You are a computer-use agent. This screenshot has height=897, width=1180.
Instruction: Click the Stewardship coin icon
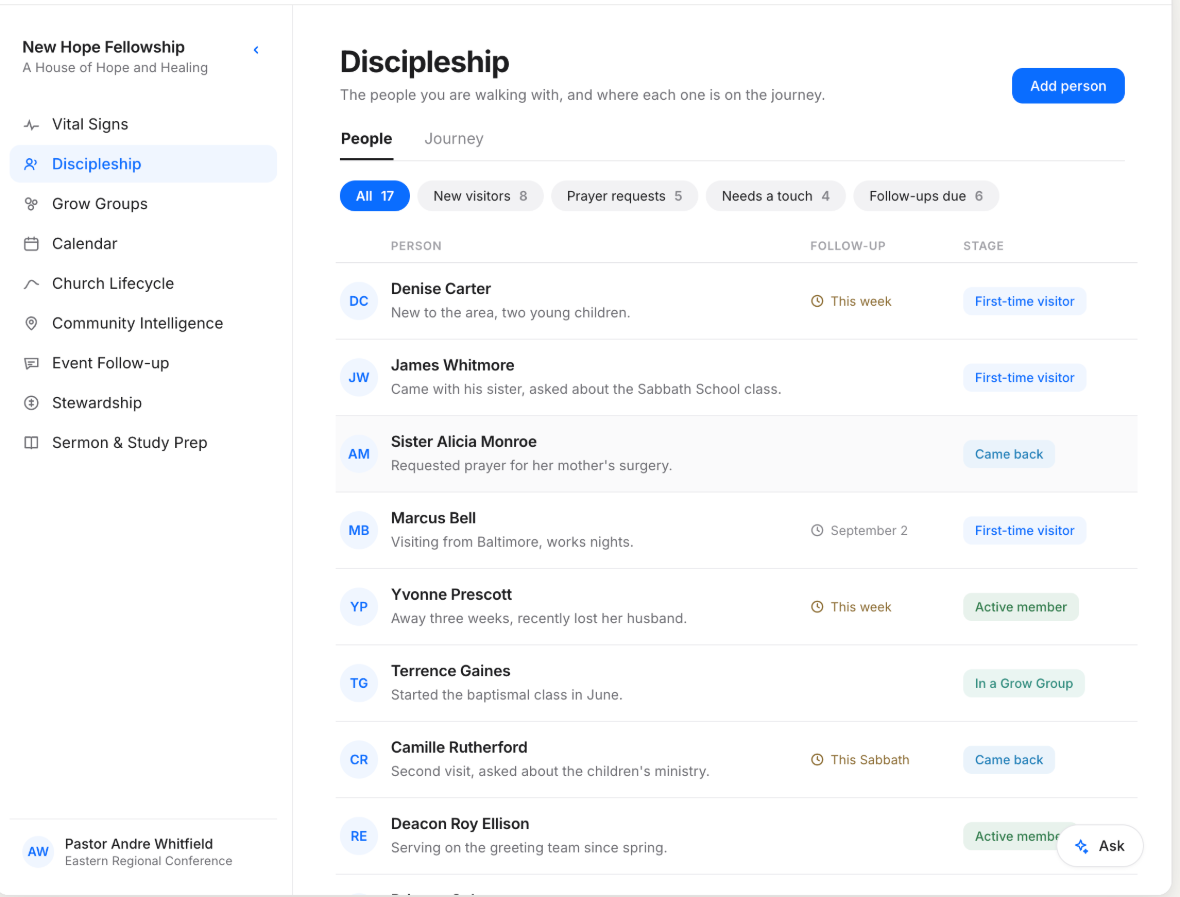pyautogui.click(x=31, y=403)
